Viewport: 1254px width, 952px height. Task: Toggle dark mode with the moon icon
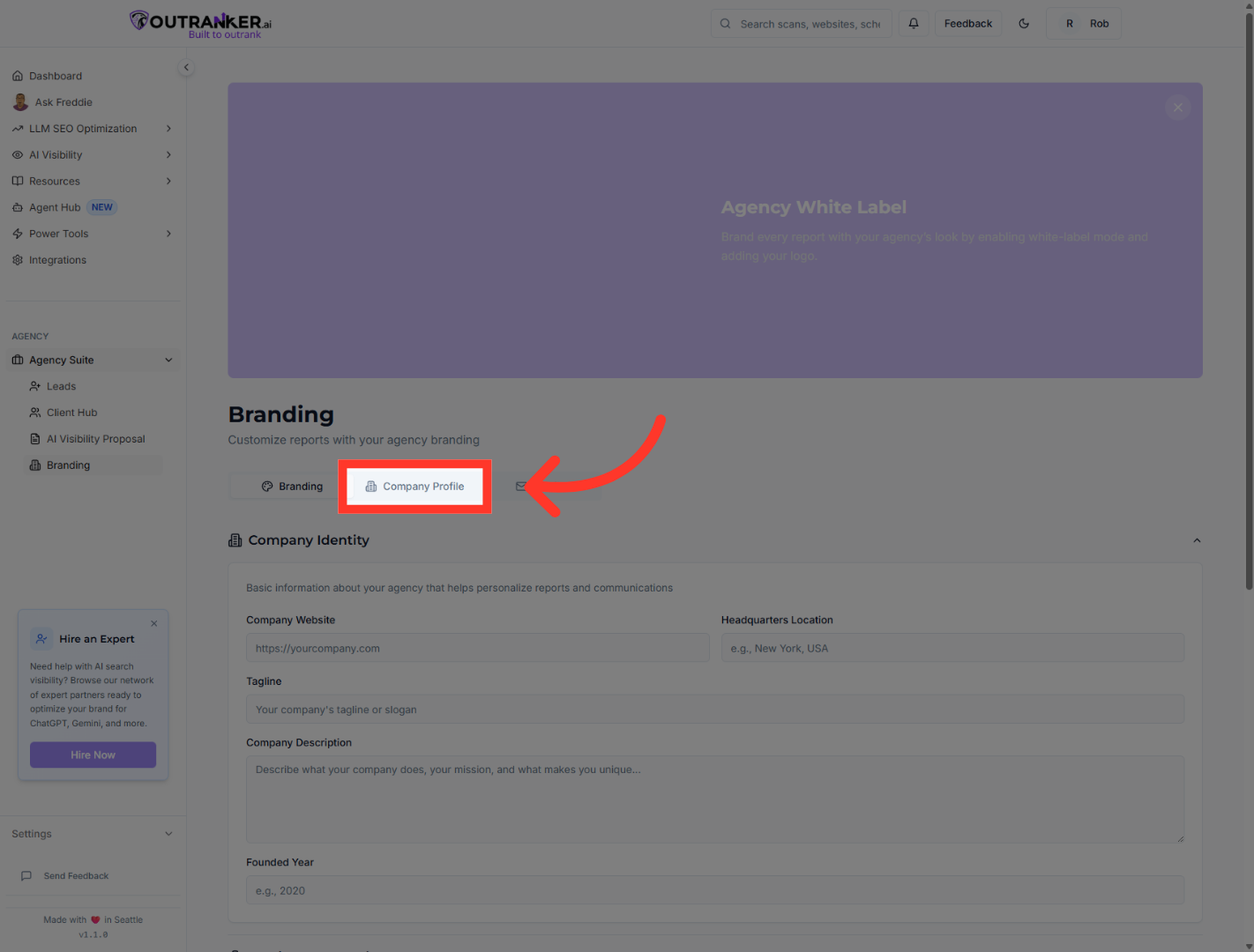pos(1024,23)
